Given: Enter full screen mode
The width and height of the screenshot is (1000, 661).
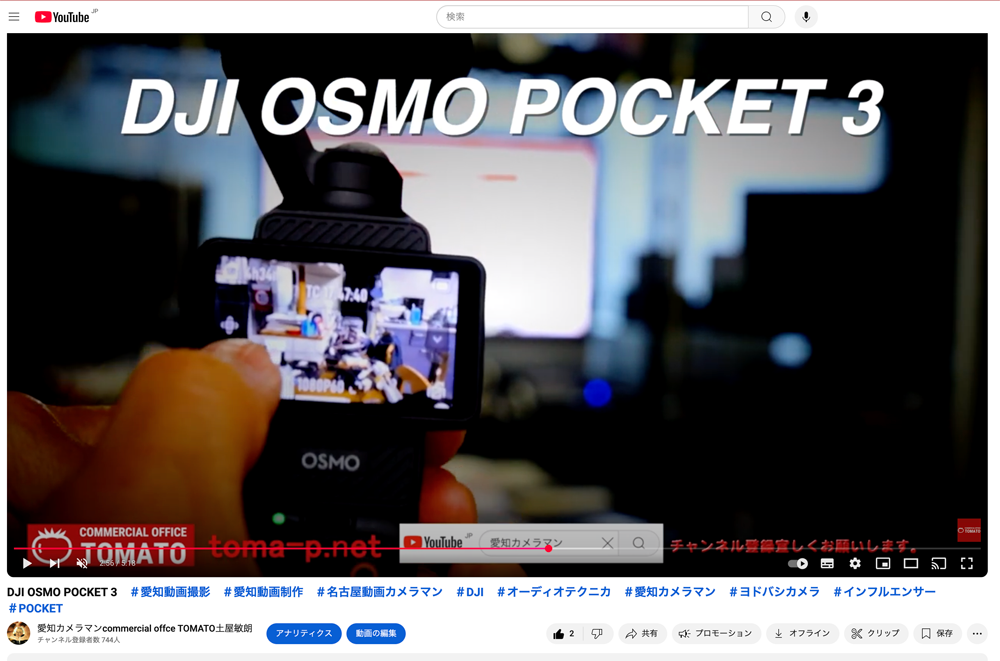Looking at the screenshot, I should pyautogui.click(x=967, y=563).
